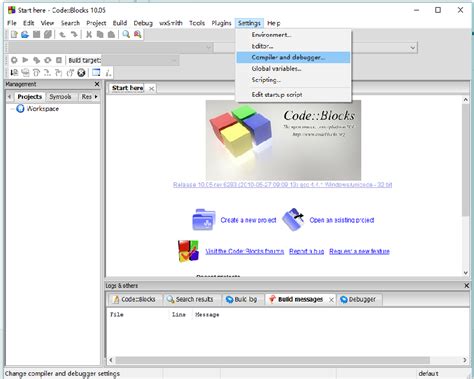Choose Scripting... from the Settings menu
Screen dimensions: 474x379
tap(293, 80)
